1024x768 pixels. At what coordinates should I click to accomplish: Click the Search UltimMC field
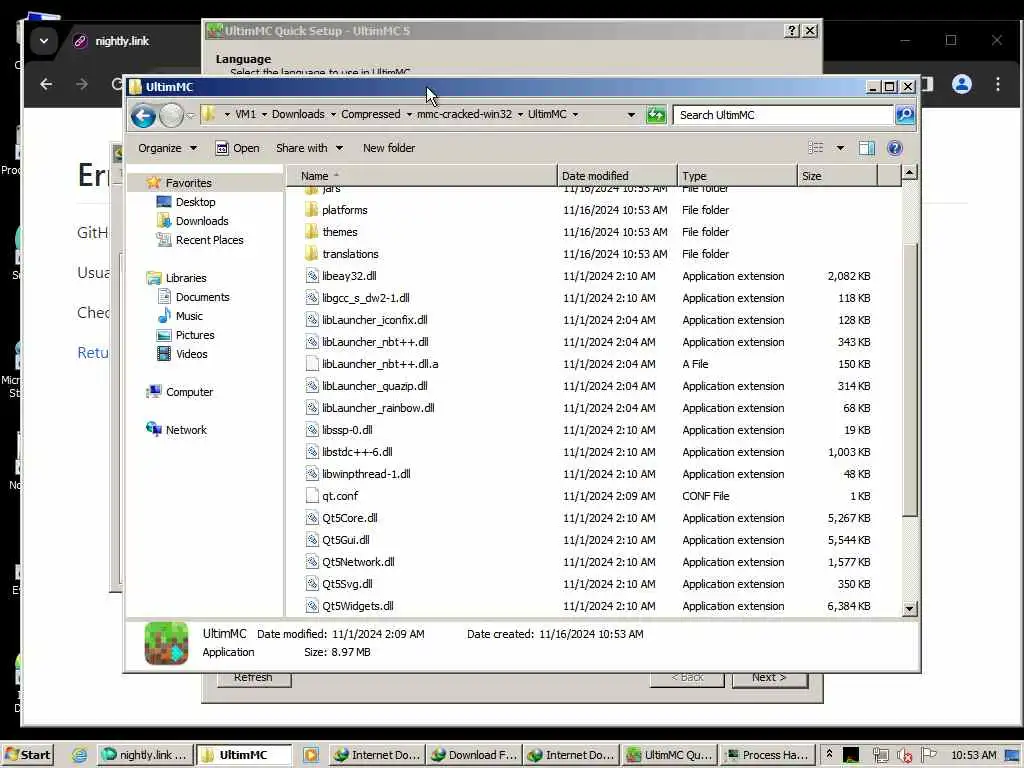783,115
